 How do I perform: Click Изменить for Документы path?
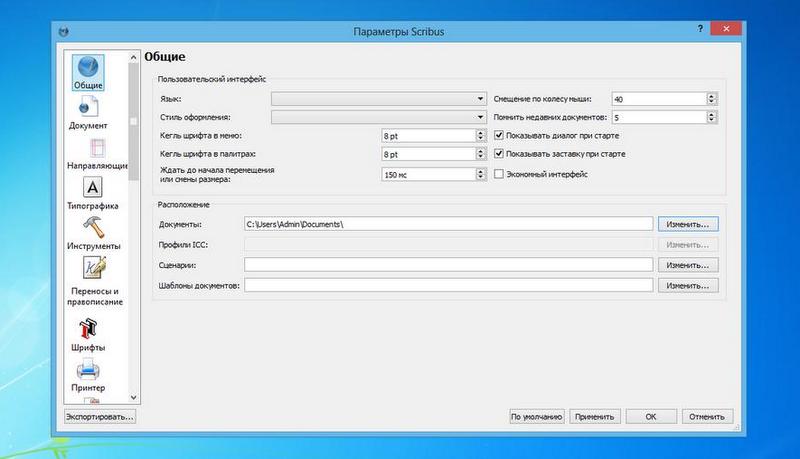688,224
